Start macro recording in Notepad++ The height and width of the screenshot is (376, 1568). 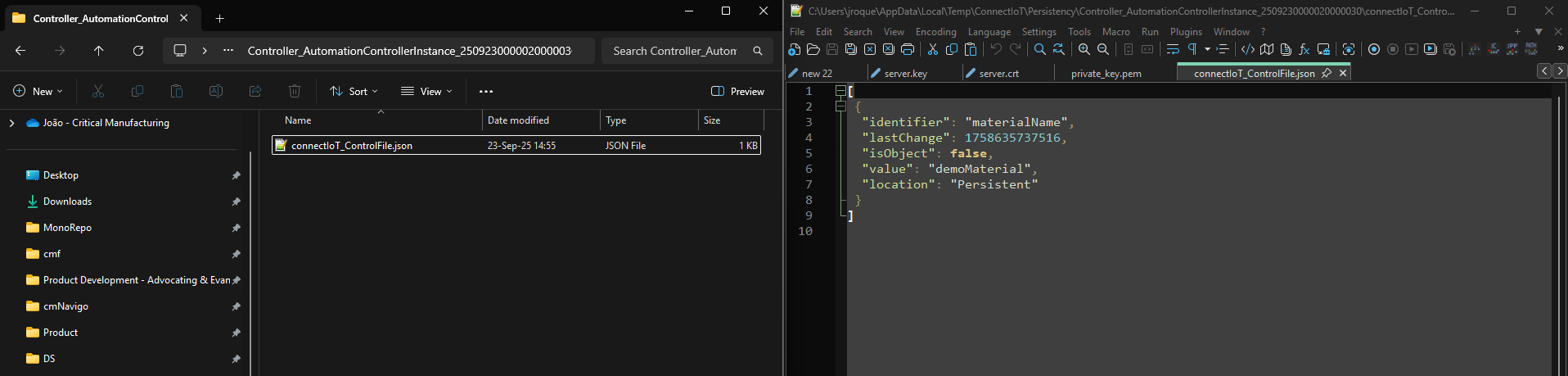[x=1374, y=49]
